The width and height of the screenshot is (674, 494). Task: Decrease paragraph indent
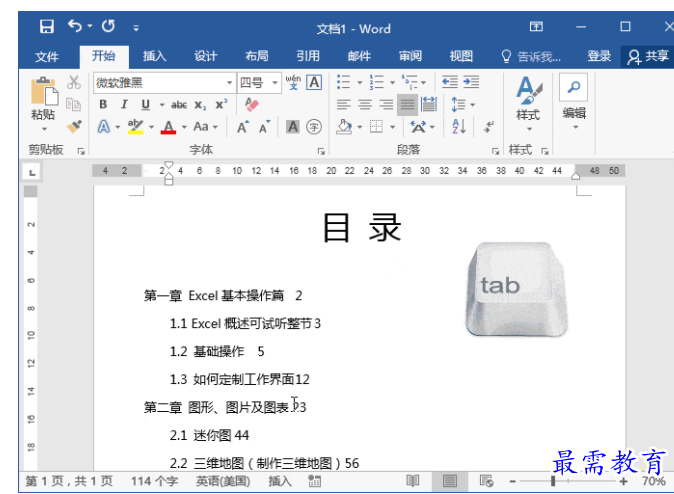coord(450,82)
